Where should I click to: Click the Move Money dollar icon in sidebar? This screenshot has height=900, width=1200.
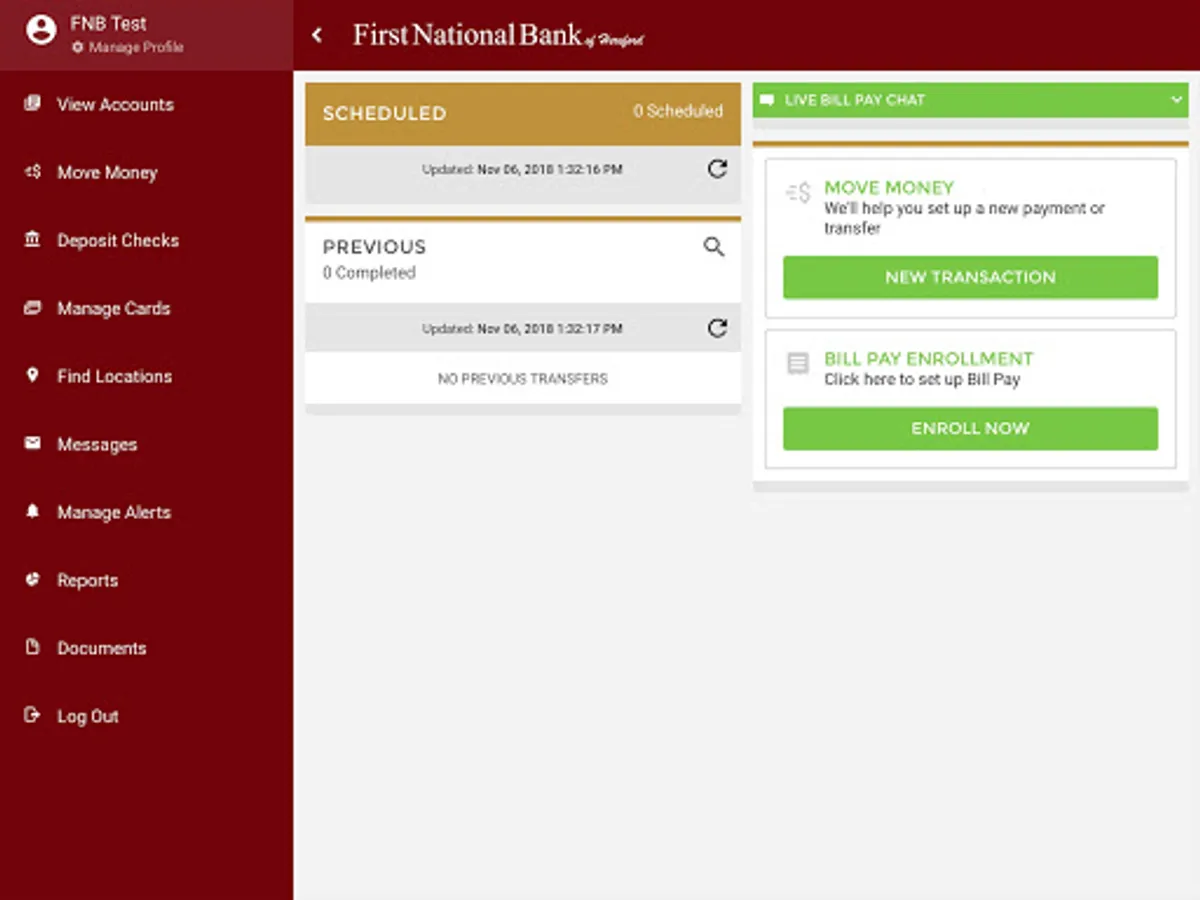(x=33, y=172)
